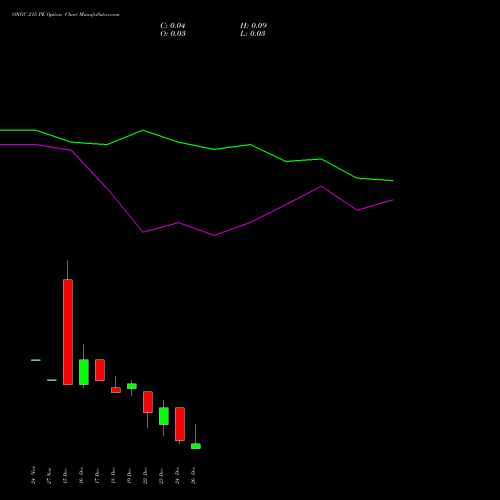Select the flat dash candle for 24 Nov
Image resolution: width=500 pixels, height=500 pixels.
coord(36,360)
